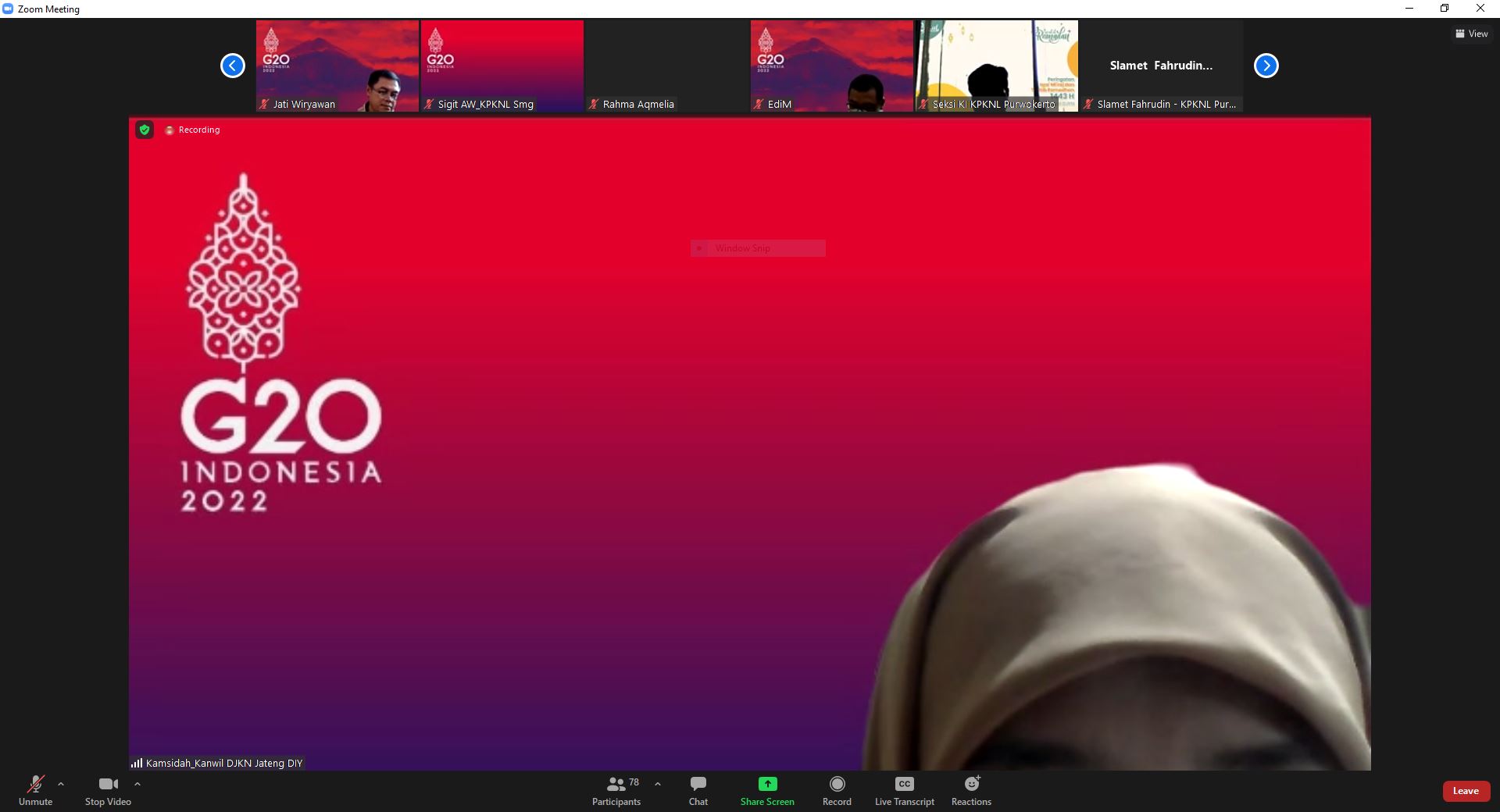This screenshot has height=812, width=1500.
Task: Leave the meeting
Action: [1466, 791]
